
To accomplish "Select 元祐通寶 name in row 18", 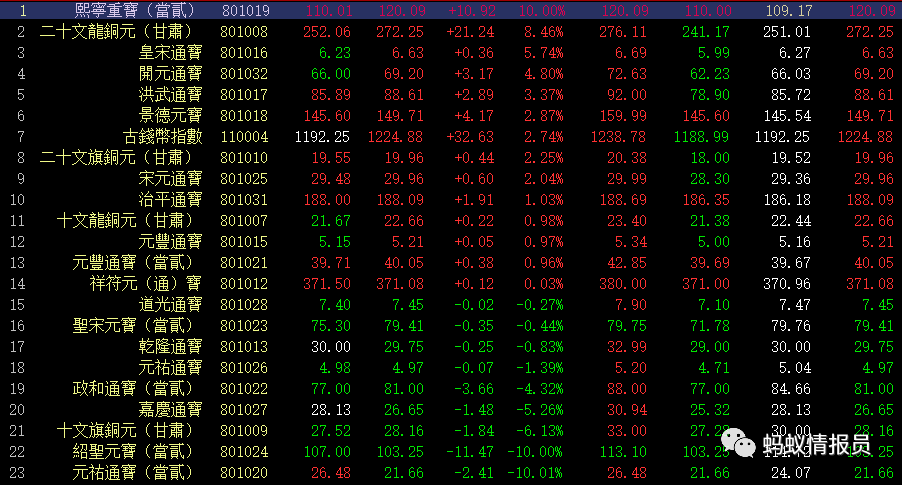I will [x=170, y=368].
